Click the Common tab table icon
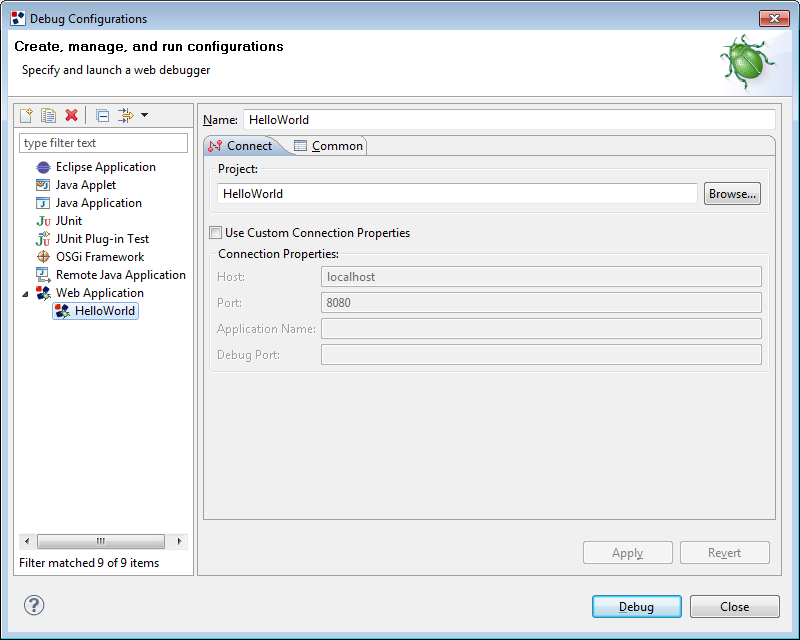Image resolution: width=800 pixels, height=640 pixels. click(301, 146)
